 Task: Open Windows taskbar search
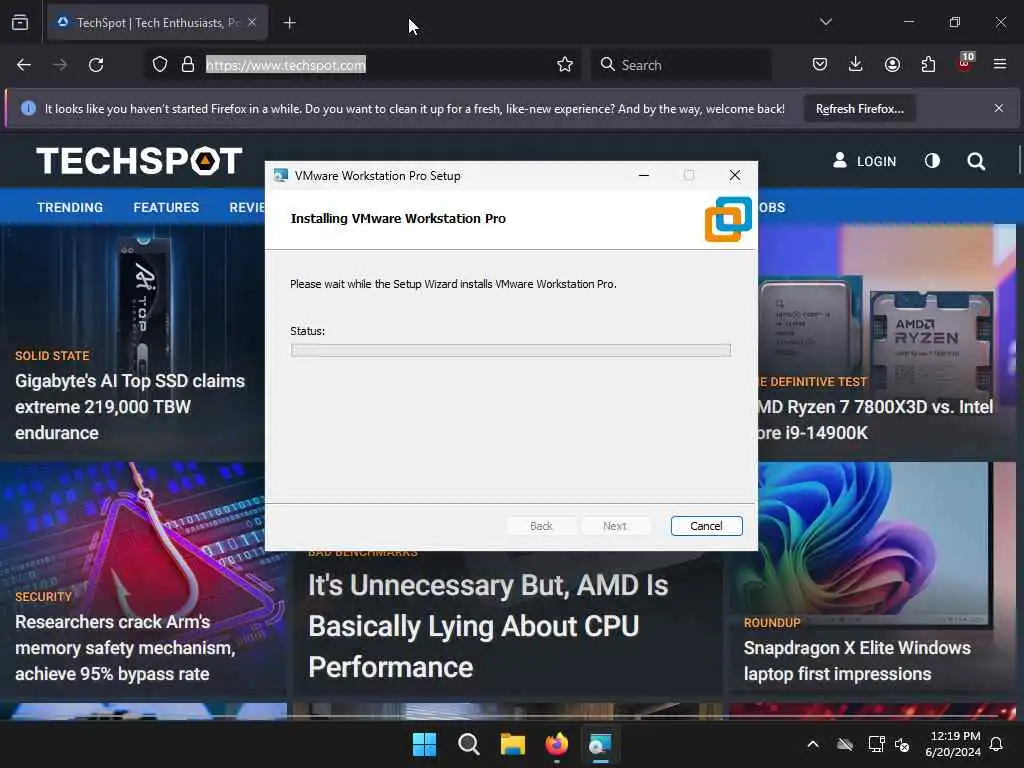click(x=468, y=744)
